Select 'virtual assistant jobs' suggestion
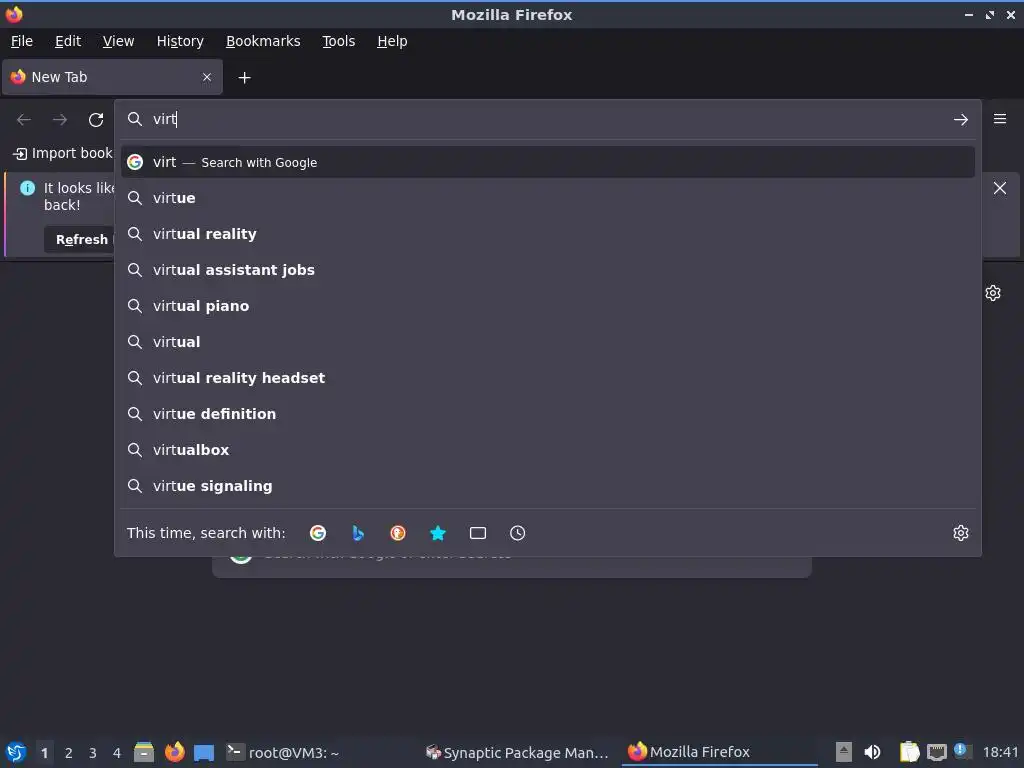Viewport: 1024px width, 768px height. pos(547,270)
